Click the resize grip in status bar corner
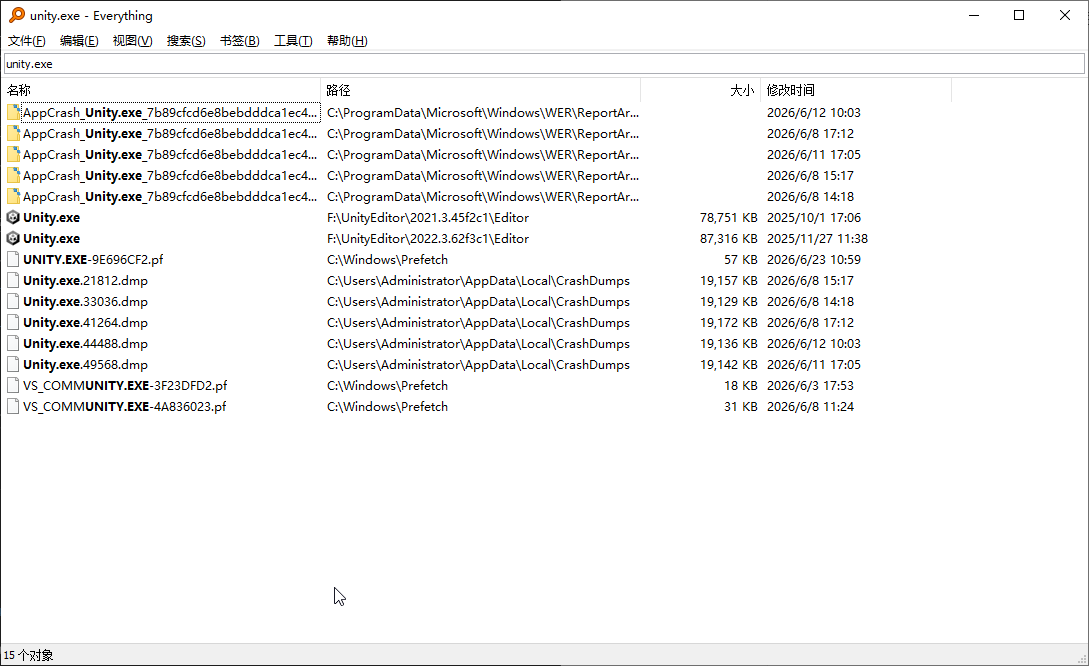This screenshot has height=666, width=1089. click(1082, 658)
